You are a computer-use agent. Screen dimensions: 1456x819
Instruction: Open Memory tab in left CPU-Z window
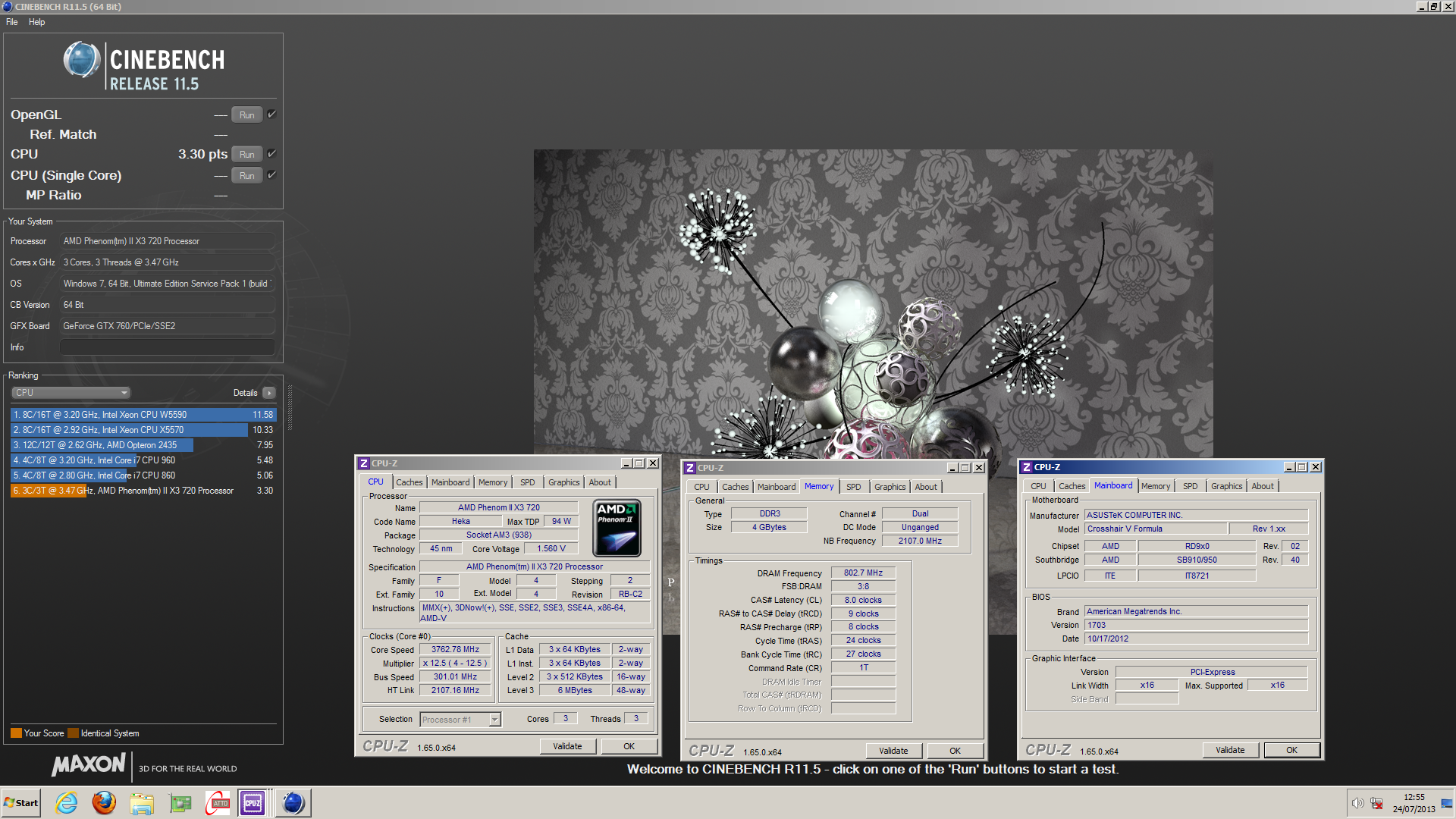click(x=493, y=482)
